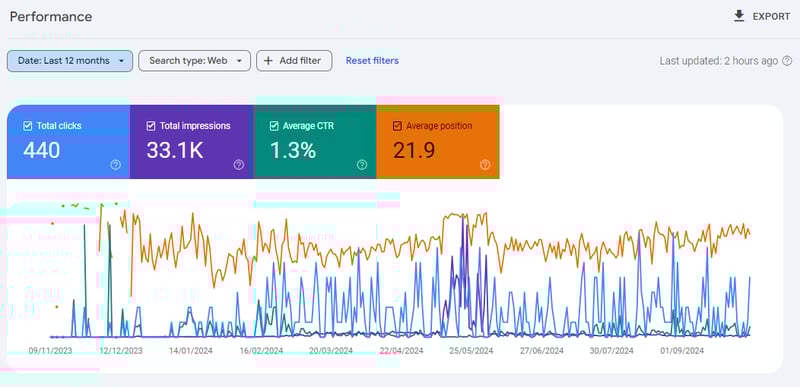
Task: Click the Add filter button
Action: tap(294, 61)
